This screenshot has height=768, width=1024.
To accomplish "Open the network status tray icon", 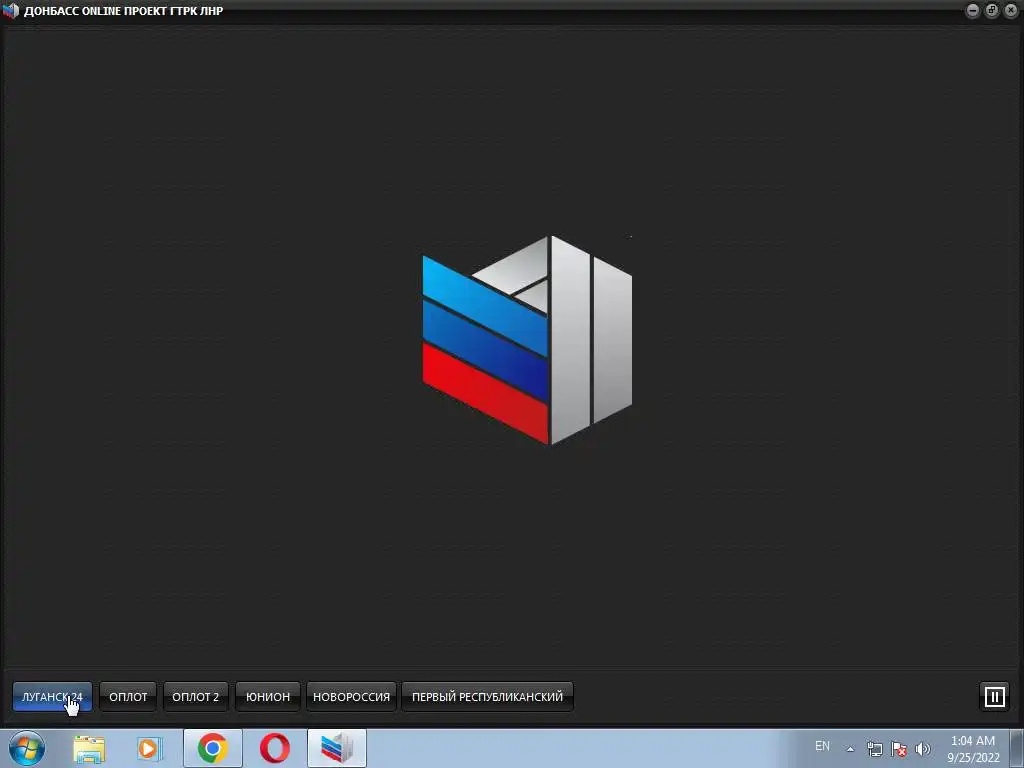I will tap(874, 749).
